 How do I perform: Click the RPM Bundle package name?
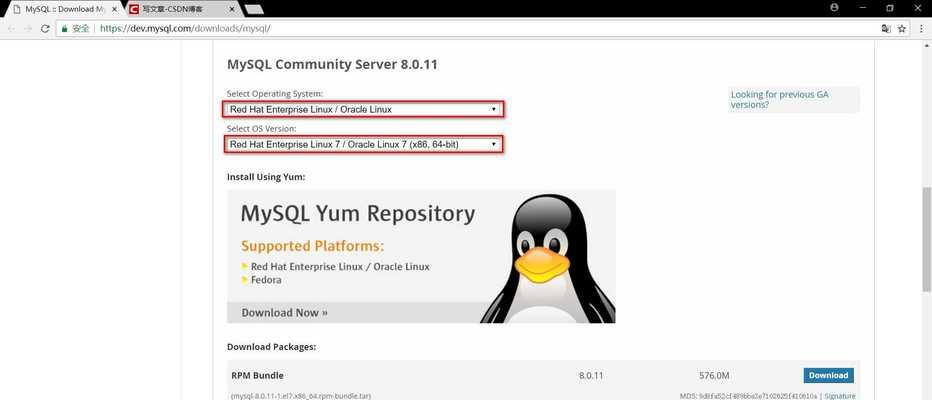pyautogui.click(x=257, y=376)
